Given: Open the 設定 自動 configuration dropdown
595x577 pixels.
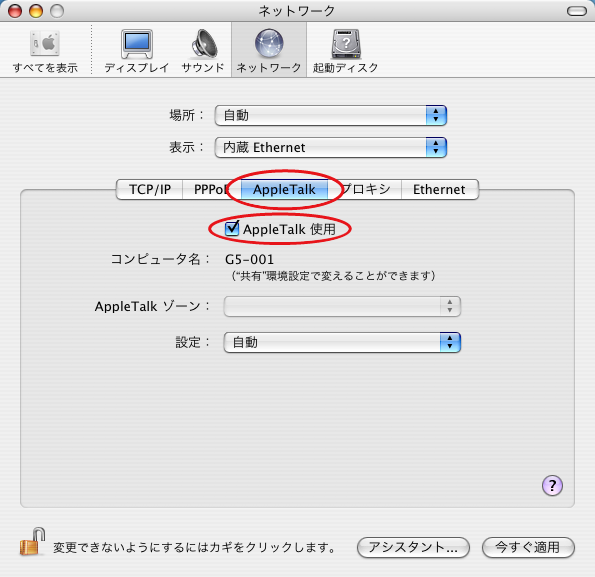Looking at the screenshot, I should (x=342, y=343).
